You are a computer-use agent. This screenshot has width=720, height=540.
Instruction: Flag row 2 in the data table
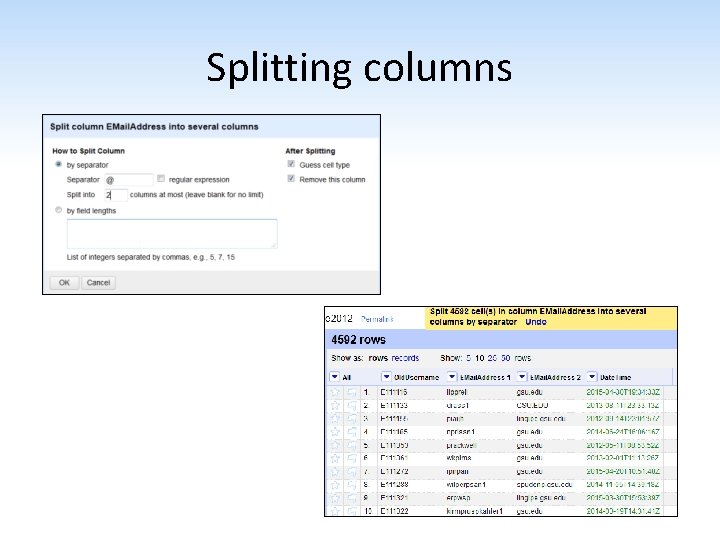pos(352,405)
